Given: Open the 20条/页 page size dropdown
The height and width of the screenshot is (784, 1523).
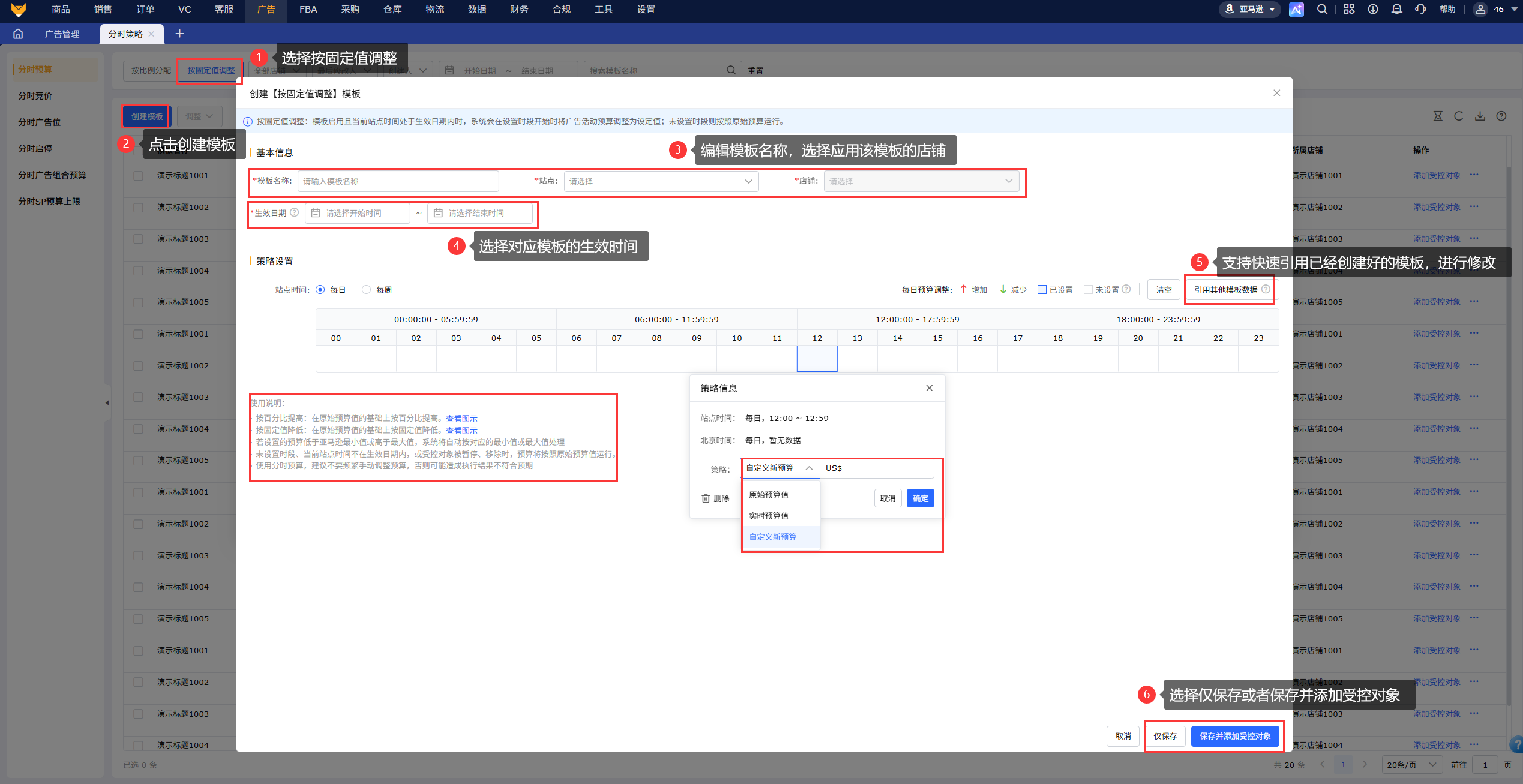Looking at the screenshot, I should click(1411, 765).
